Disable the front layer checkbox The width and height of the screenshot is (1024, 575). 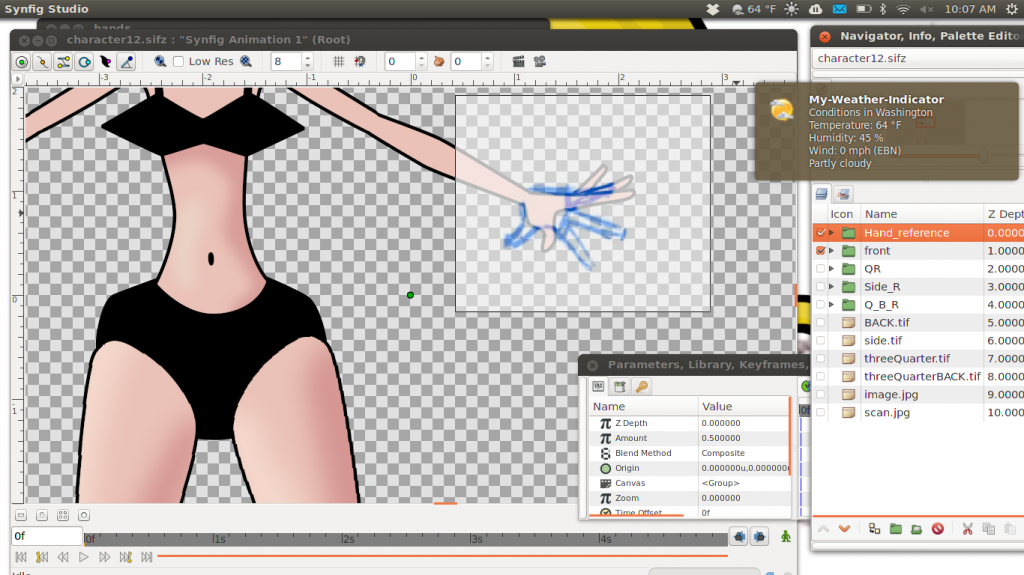[x=821, y=250]
